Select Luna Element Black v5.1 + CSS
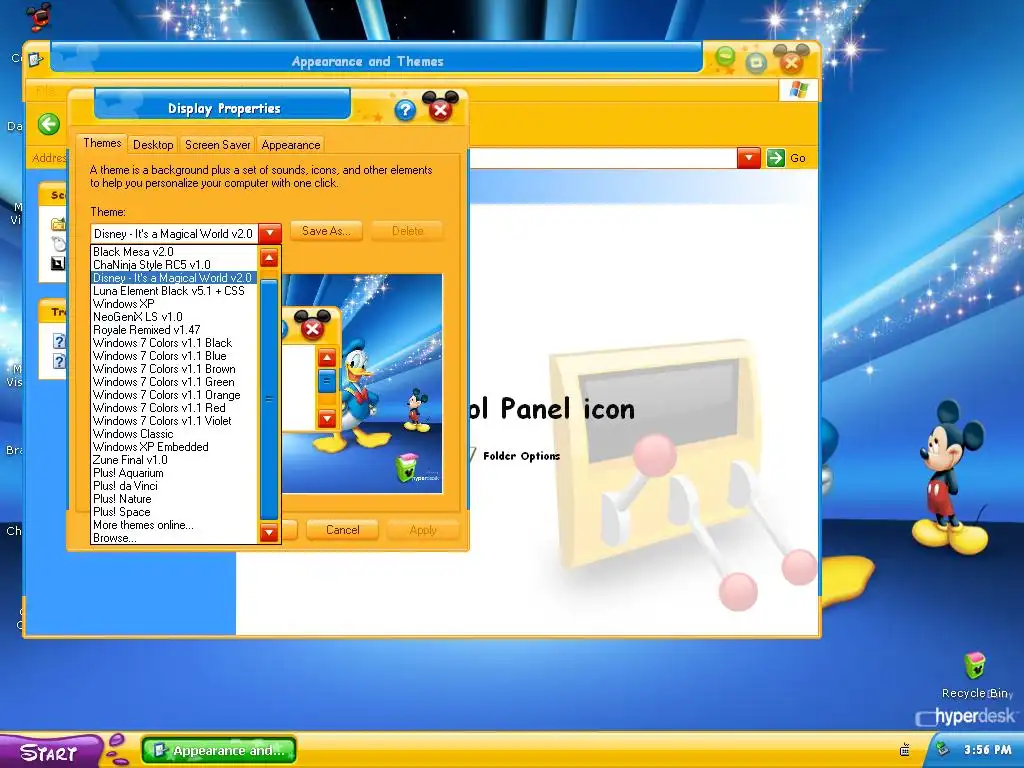The image size is (1024, 768). (174, 291)
